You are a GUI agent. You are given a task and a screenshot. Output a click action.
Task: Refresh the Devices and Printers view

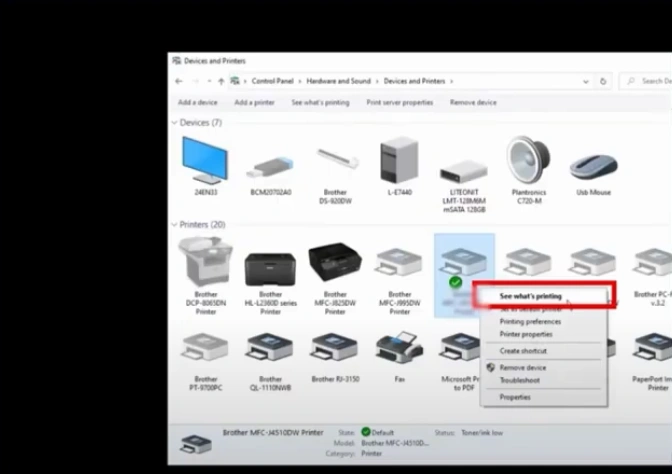[603, 81]
